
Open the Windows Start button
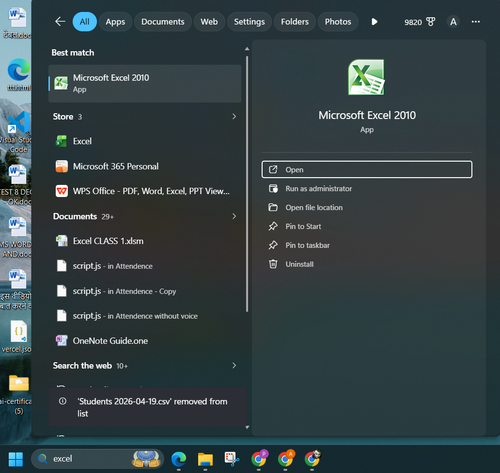(16, 459)
